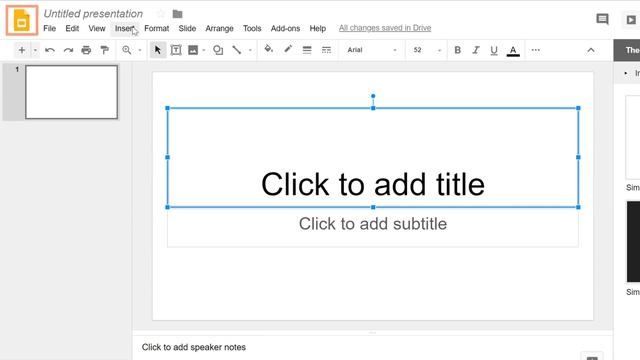Click the Themes panel header
Viewport: 640px width, 360px height.
(x=627, y=50)
